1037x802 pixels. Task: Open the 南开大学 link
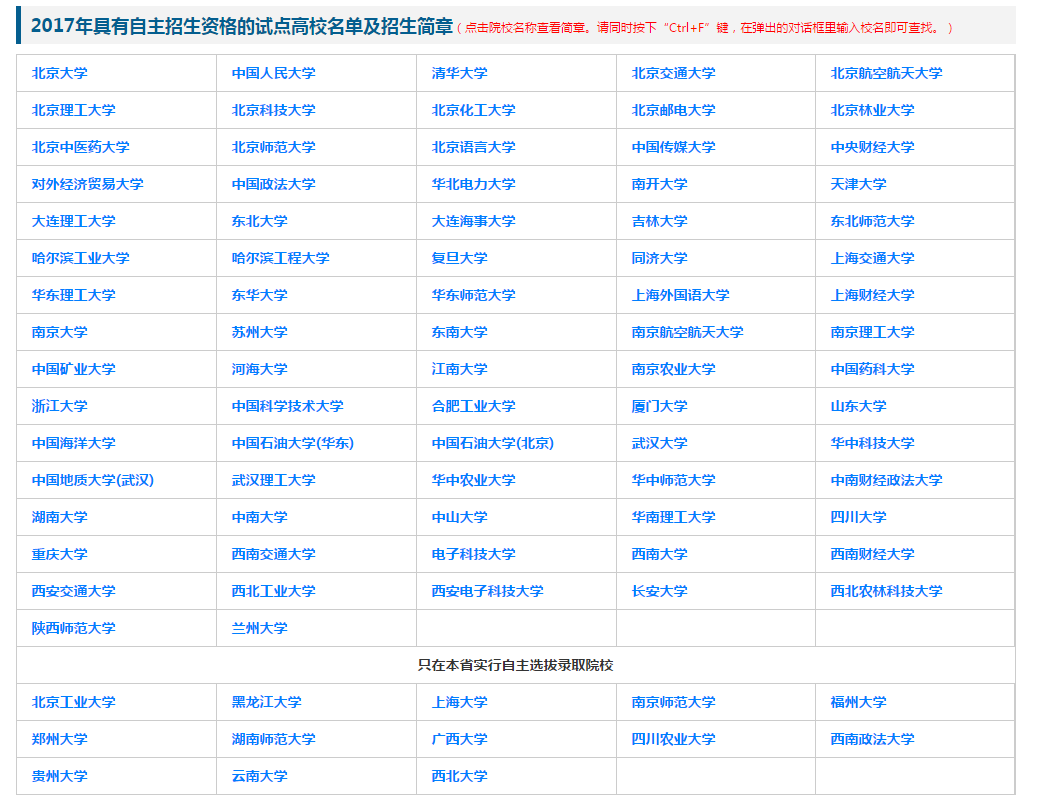click(659, 184)
